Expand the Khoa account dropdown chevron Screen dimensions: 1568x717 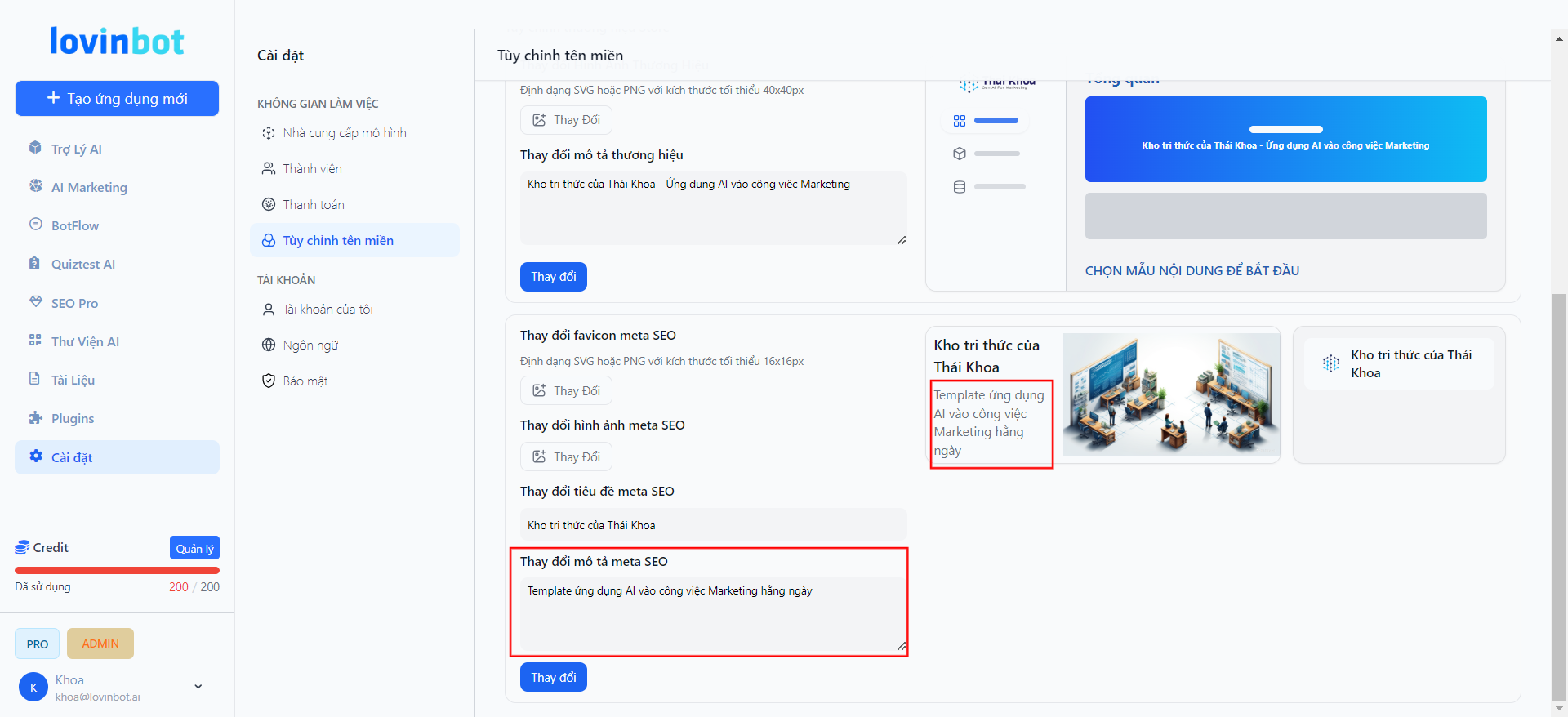coord(198,687)
